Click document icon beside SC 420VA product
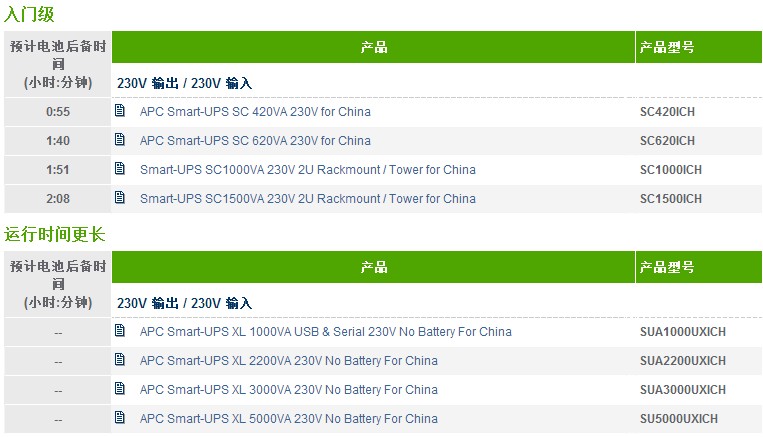 (120, 110)
